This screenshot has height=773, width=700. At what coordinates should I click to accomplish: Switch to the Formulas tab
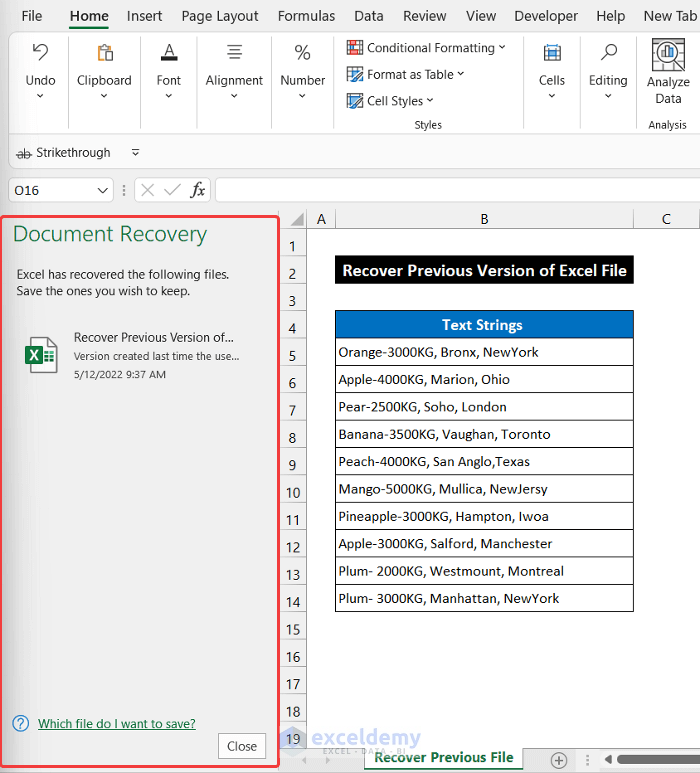[x=306, y=16]
